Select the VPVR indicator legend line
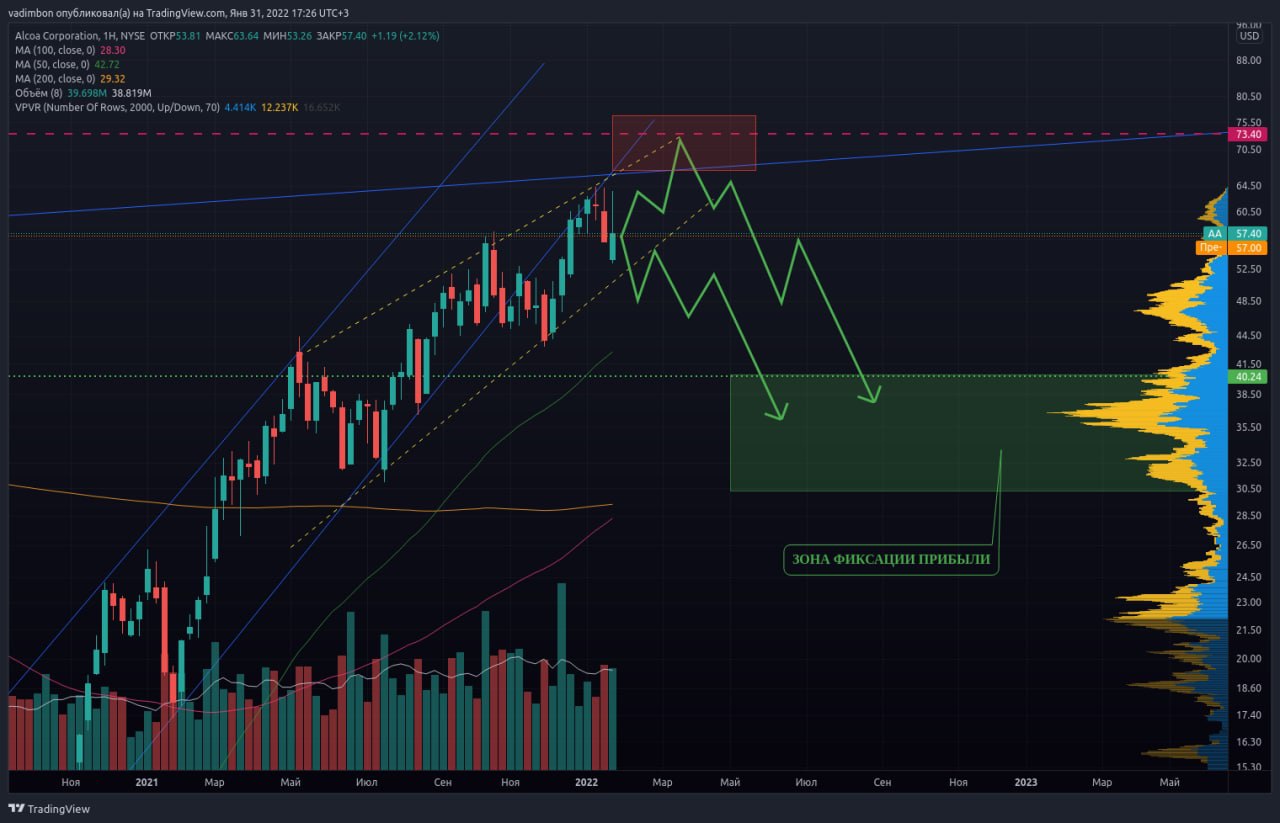This screenshot has width=1280, height=823. coord(178,107)
